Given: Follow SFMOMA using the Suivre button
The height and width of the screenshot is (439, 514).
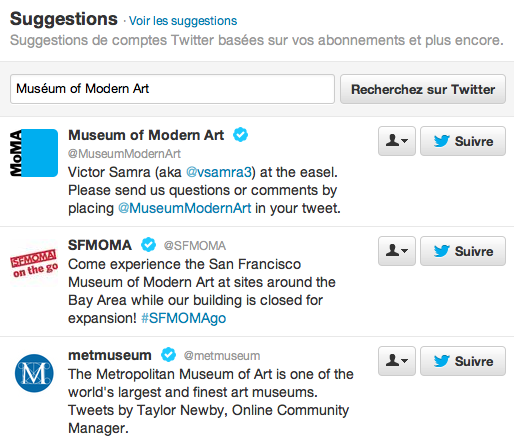Looking at the screenshot, I should 463,251.
